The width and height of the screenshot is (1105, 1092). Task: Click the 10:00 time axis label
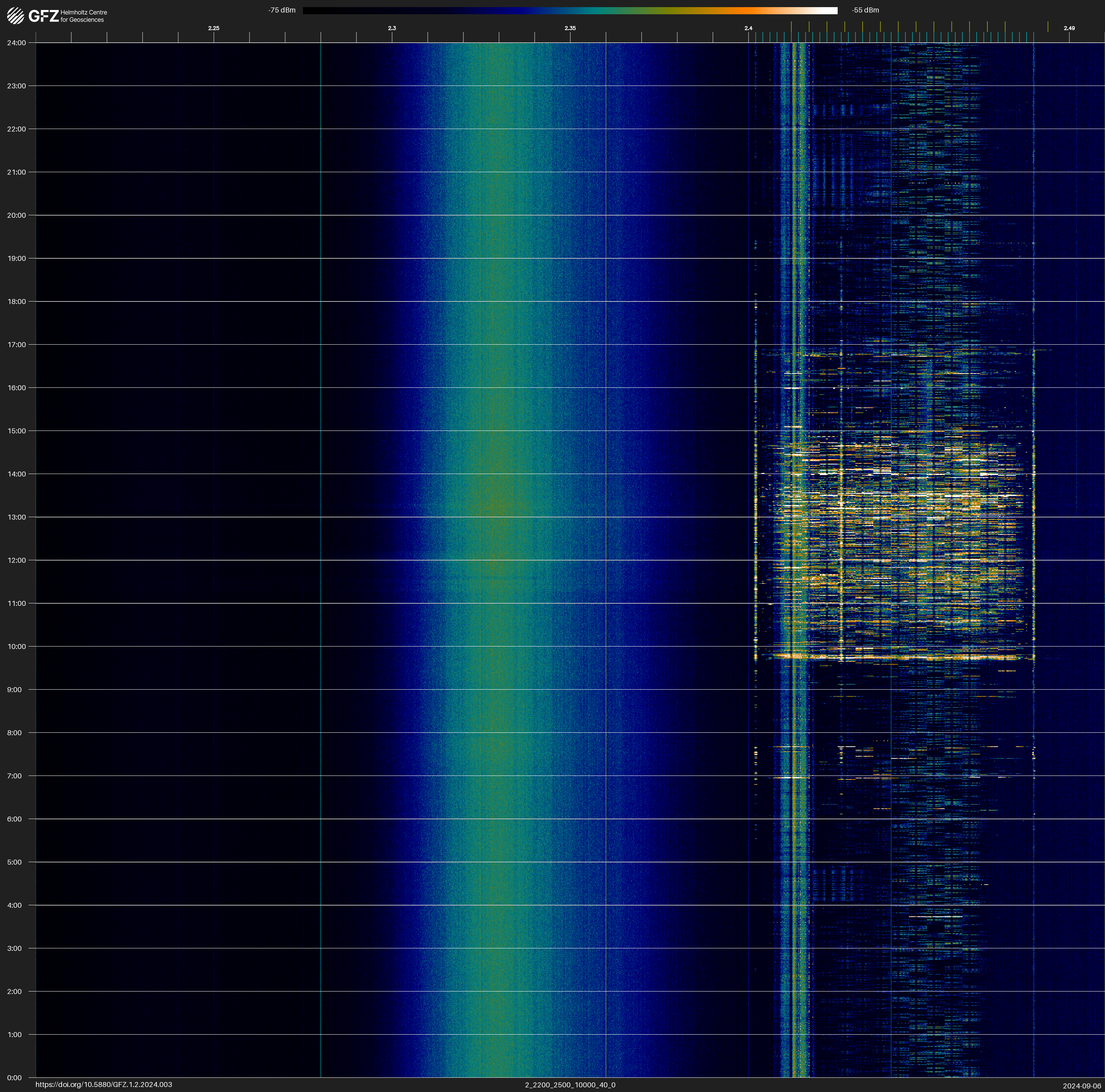coord(17,647)
